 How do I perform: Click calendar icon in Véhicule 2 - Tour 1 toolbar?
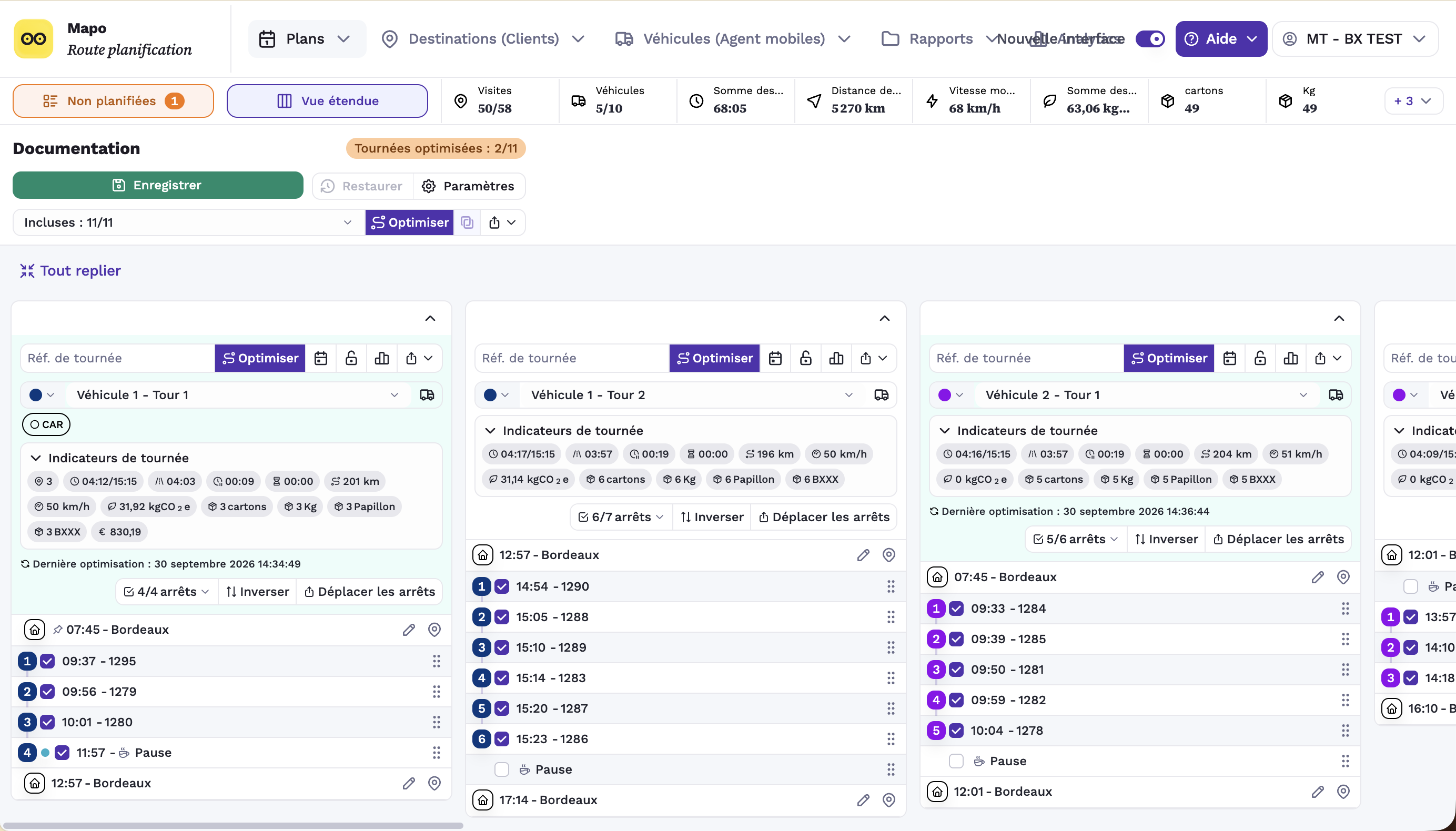1229,358
